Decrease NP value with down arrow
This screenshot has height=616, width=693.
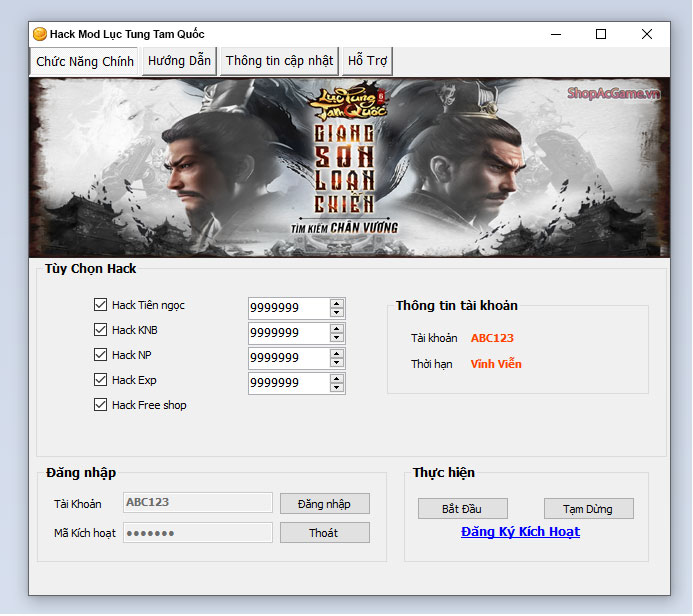(337, 363)
